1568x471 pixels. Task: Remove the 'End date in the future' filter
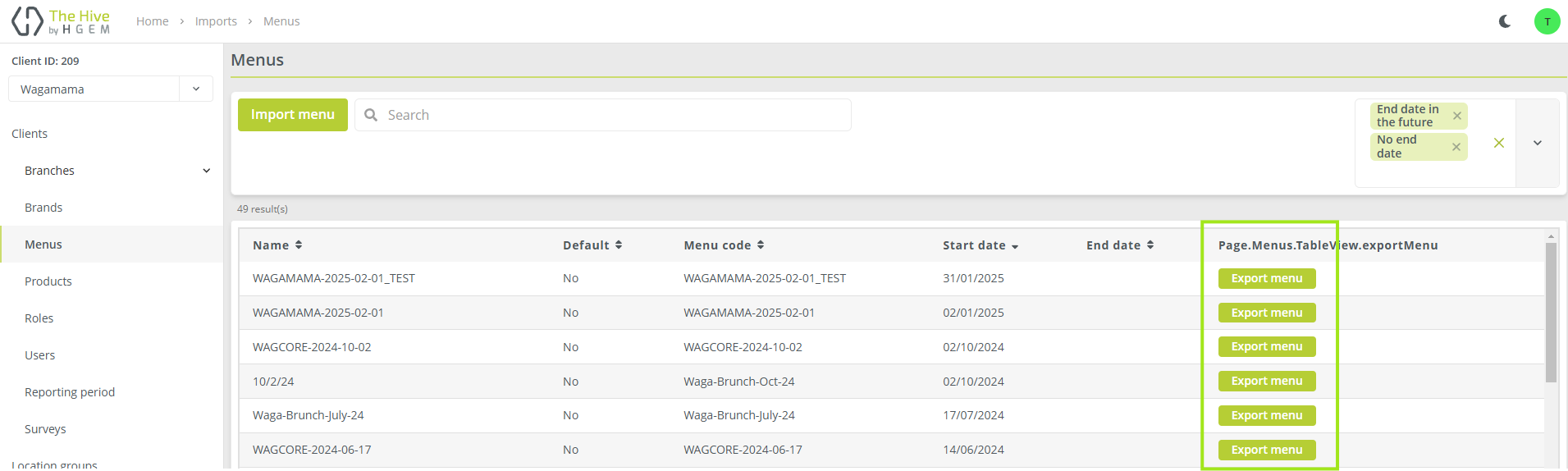point(1456,116)
